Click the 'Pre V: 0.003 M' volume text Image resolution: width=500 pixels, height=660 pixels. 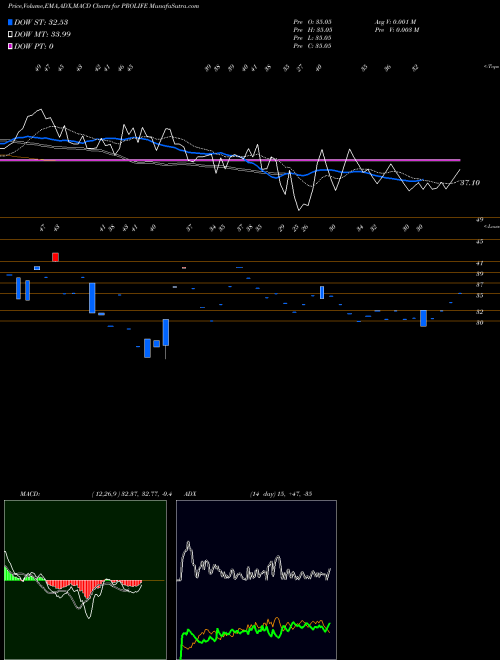[x=397, y=30]
